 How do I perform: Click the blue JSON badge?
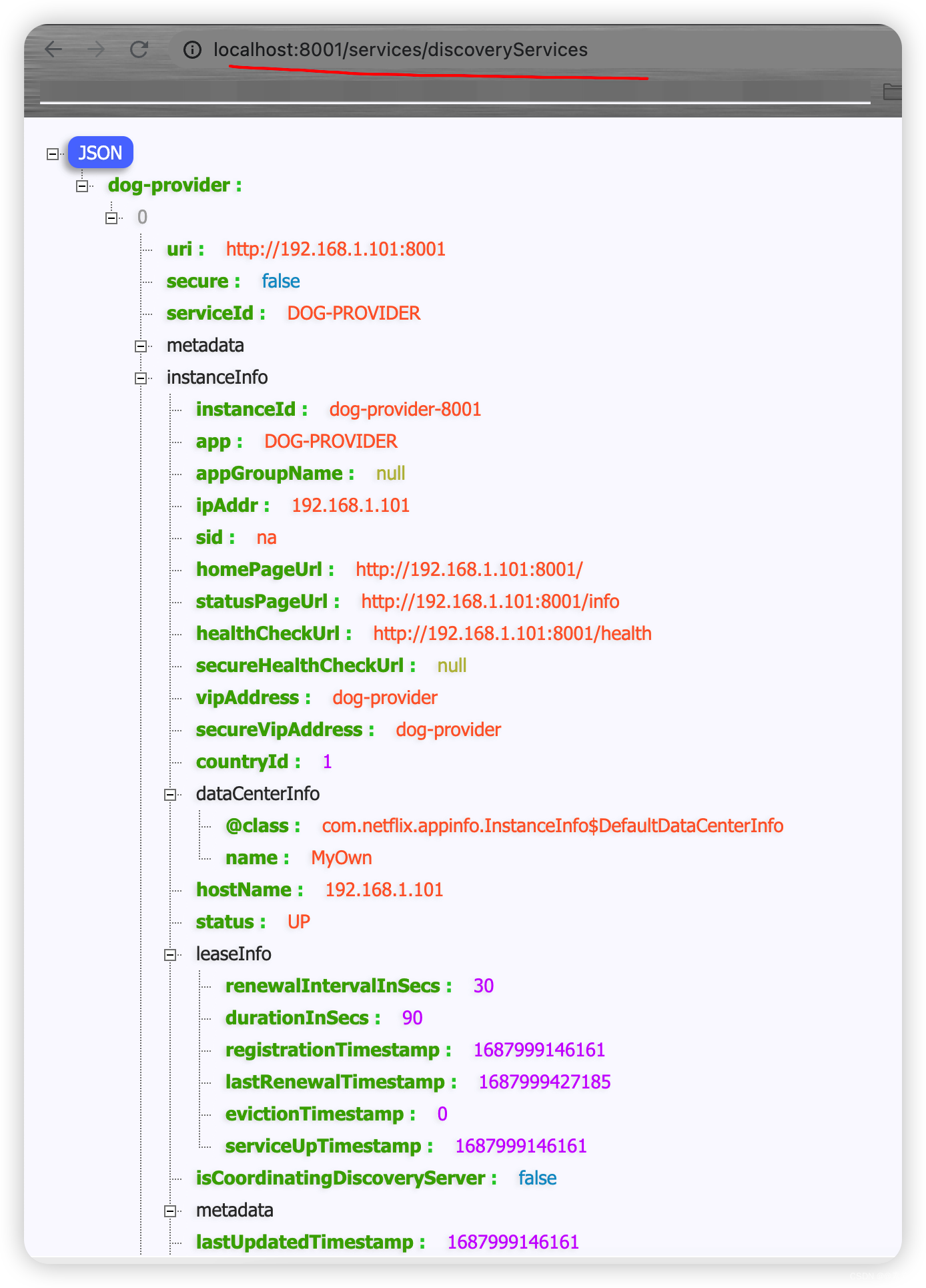click(100, 153)
